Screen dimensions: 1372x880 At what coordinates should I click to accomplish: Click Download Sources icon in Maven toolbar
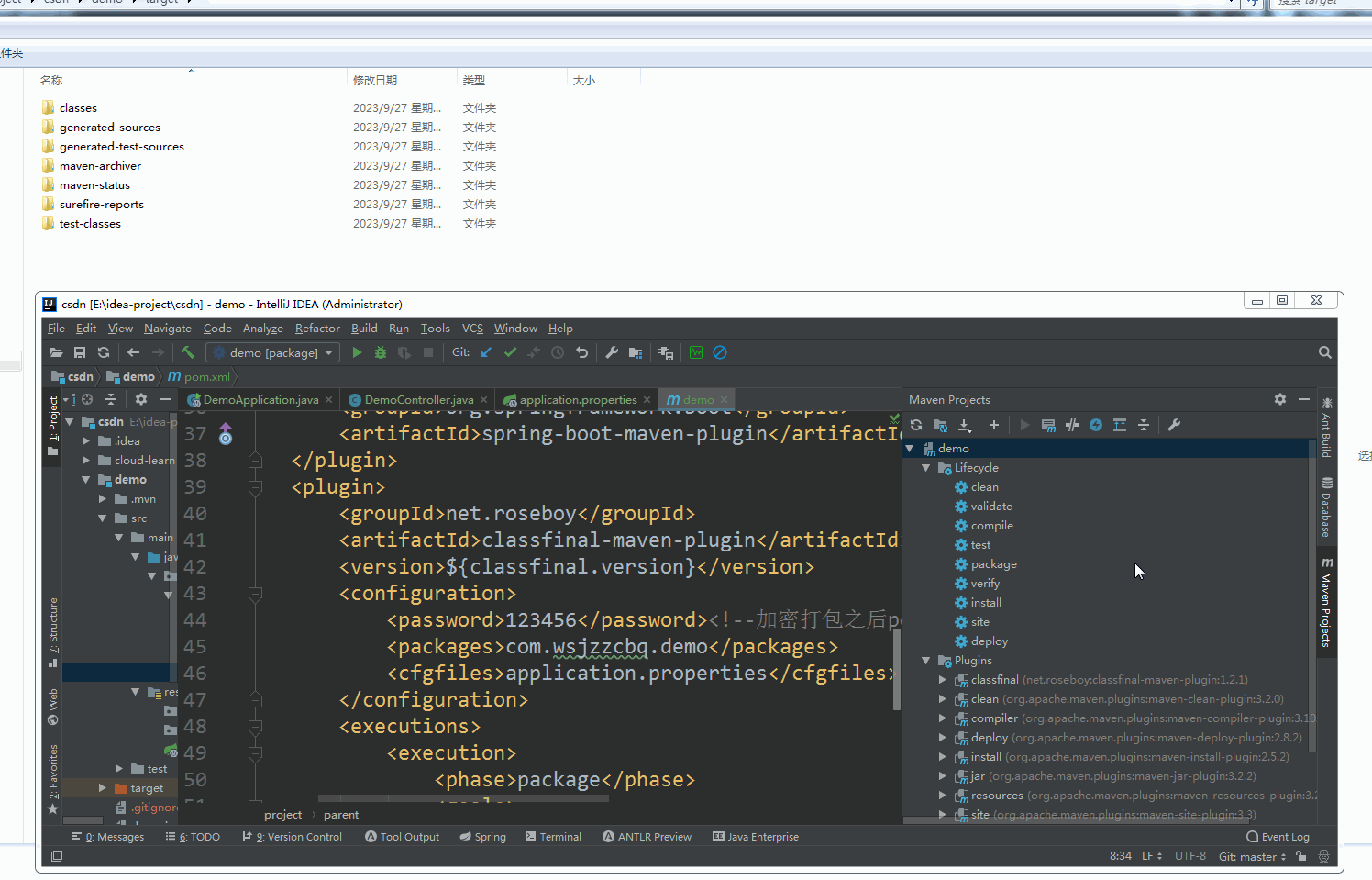point(965,425)
